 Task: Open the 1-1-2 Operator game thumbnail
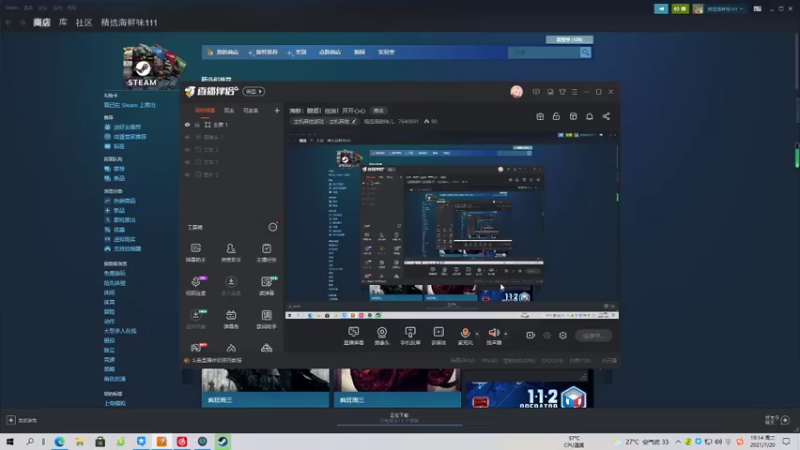tap(529, 395)
